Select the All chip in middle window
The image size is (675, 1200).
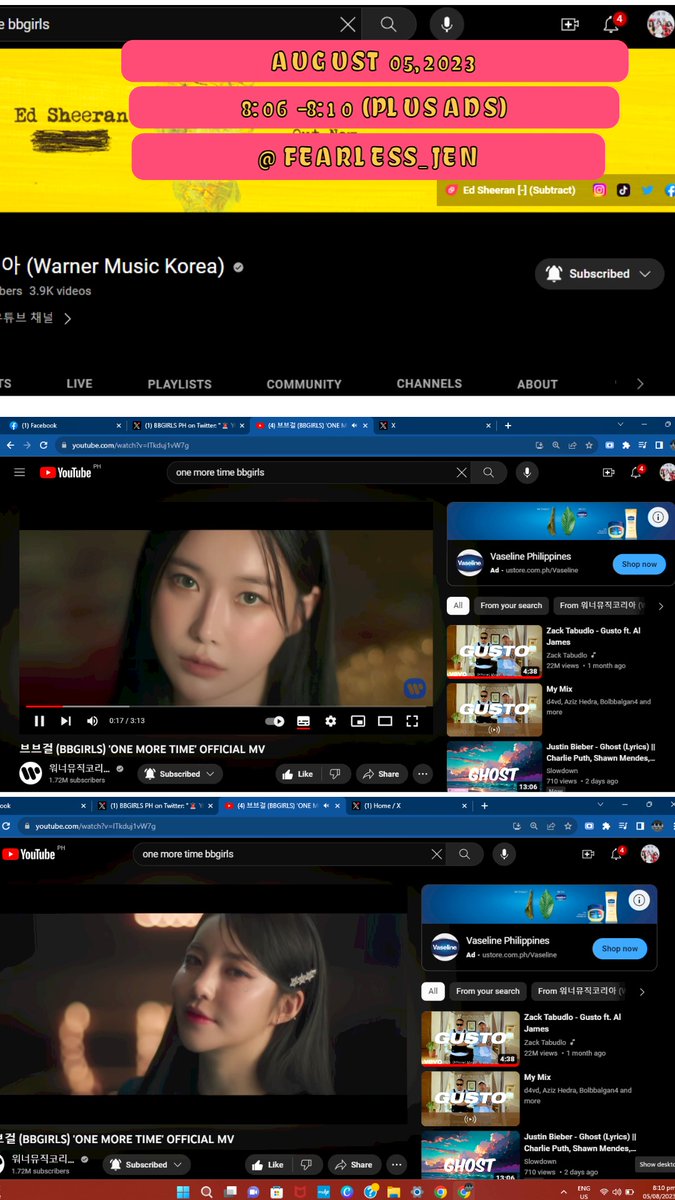[x=458, y=605]
